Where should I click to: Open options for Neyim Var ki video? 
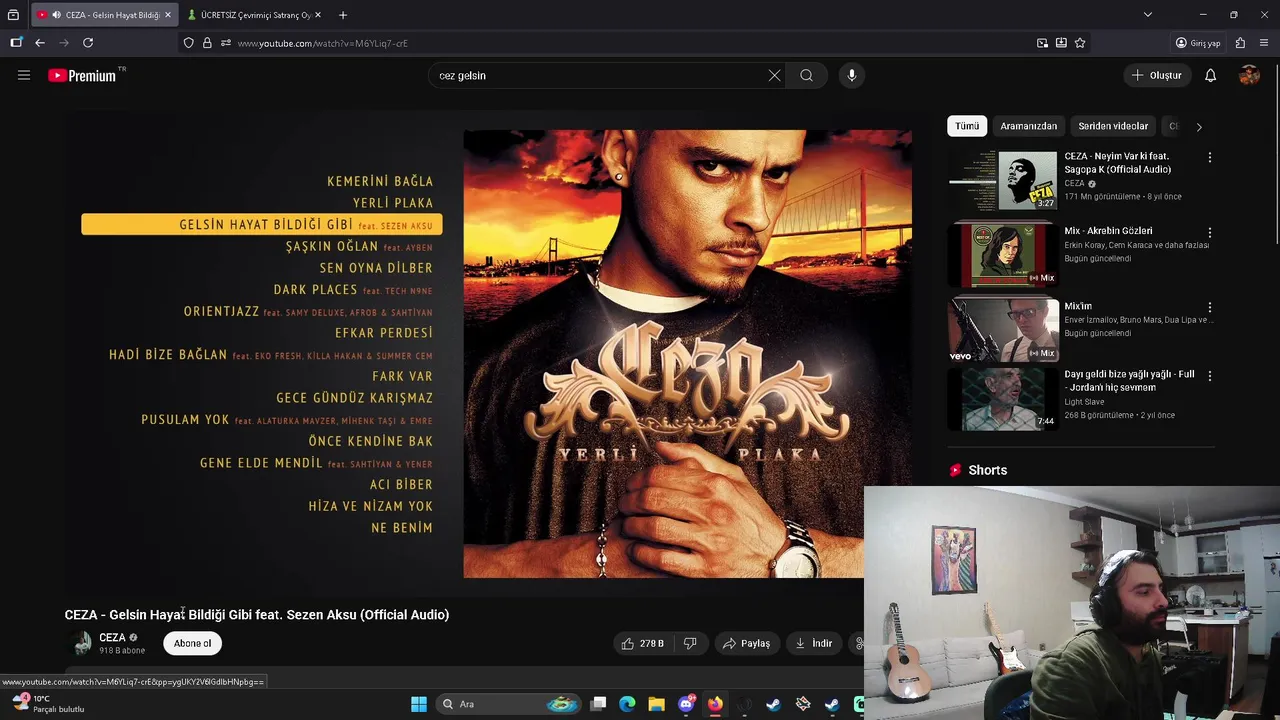pos(1209,158)
